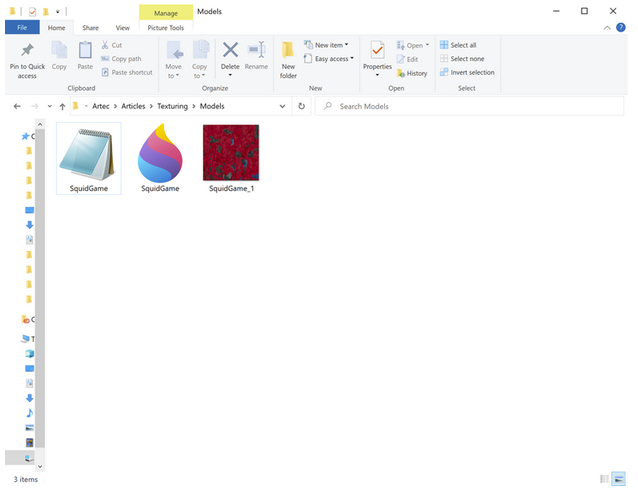The height and width of the screenshot is (492, 638).
Task: Create a New folder
Action: 288,60
